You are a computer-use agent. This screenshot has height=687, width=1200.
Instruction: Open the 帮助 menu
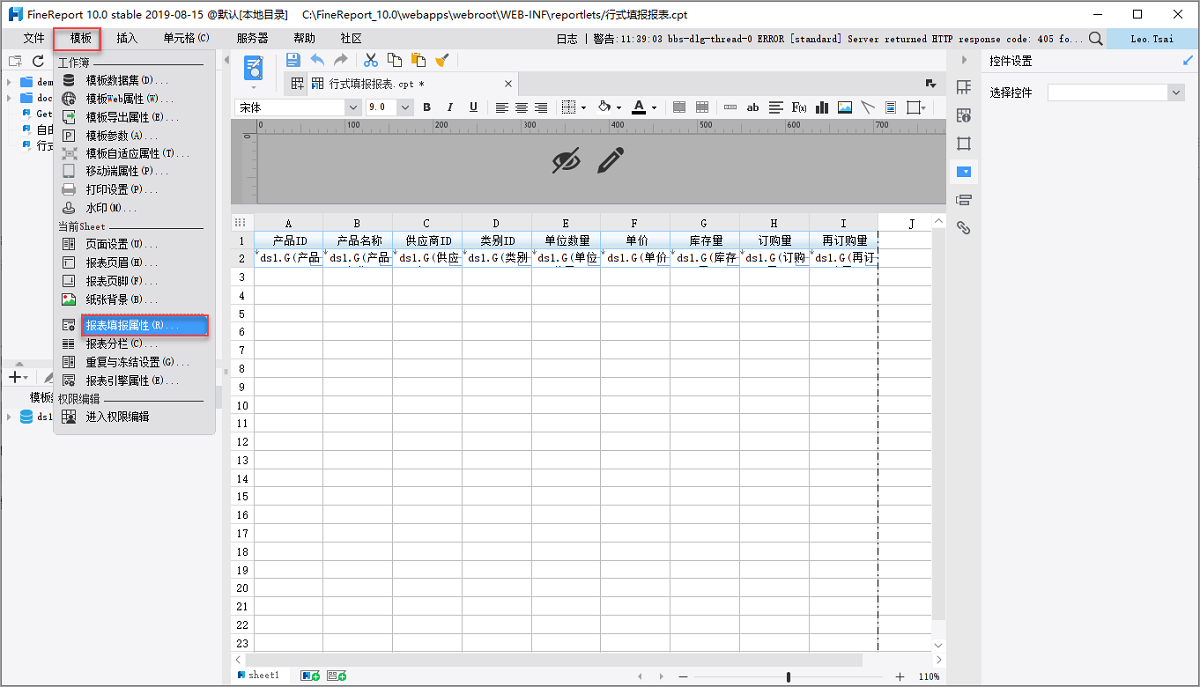point(304,38)
